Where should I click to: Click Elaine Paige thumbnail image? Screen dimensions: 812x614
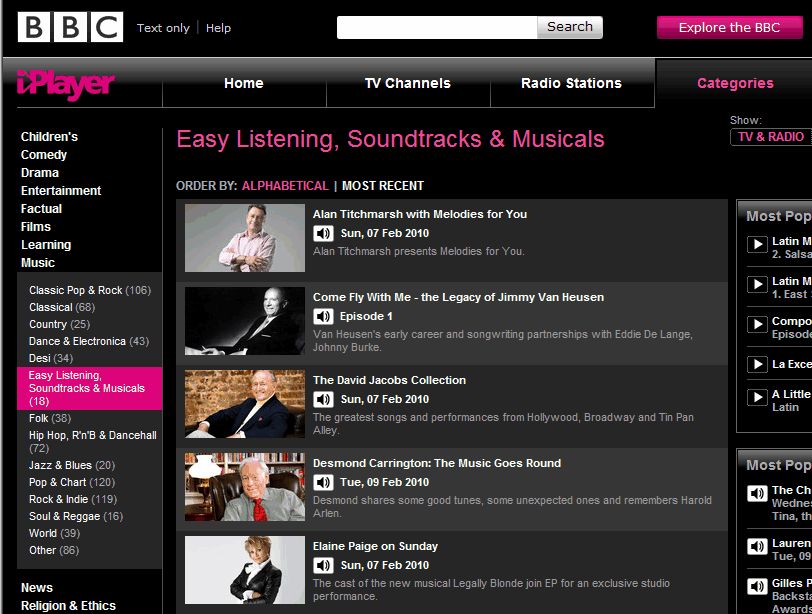tap(245, 570)
